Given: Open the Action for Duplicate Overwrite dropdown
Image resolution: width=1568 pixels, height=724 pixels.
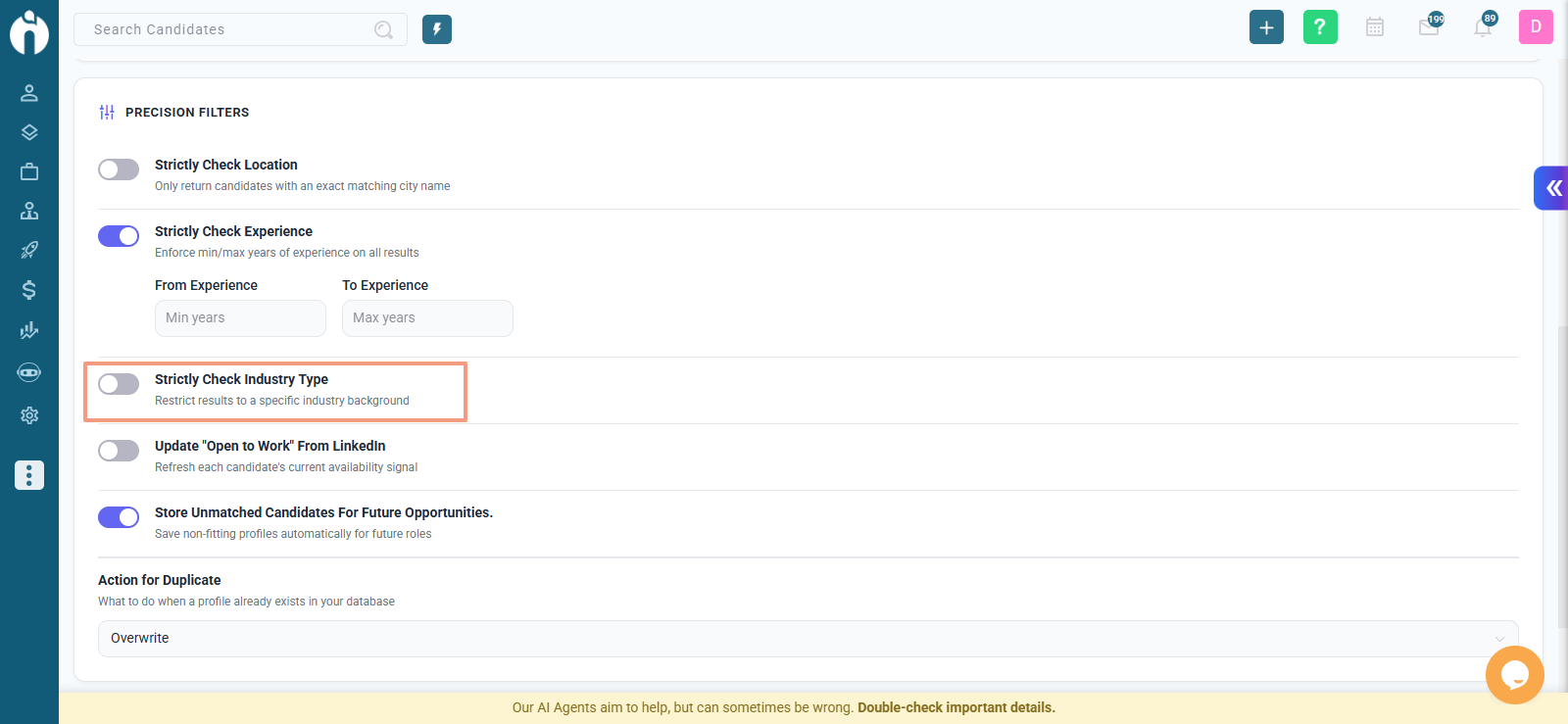Looking at the screenshot, I should (808, 639).
